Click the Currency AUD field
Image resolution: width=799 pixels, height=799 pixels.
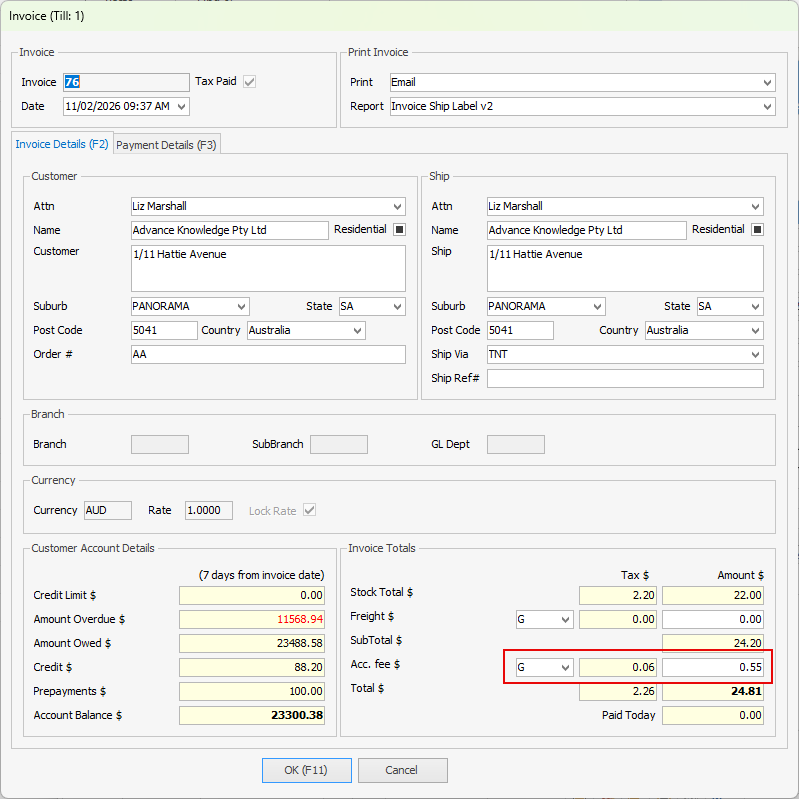coord(108,510)
